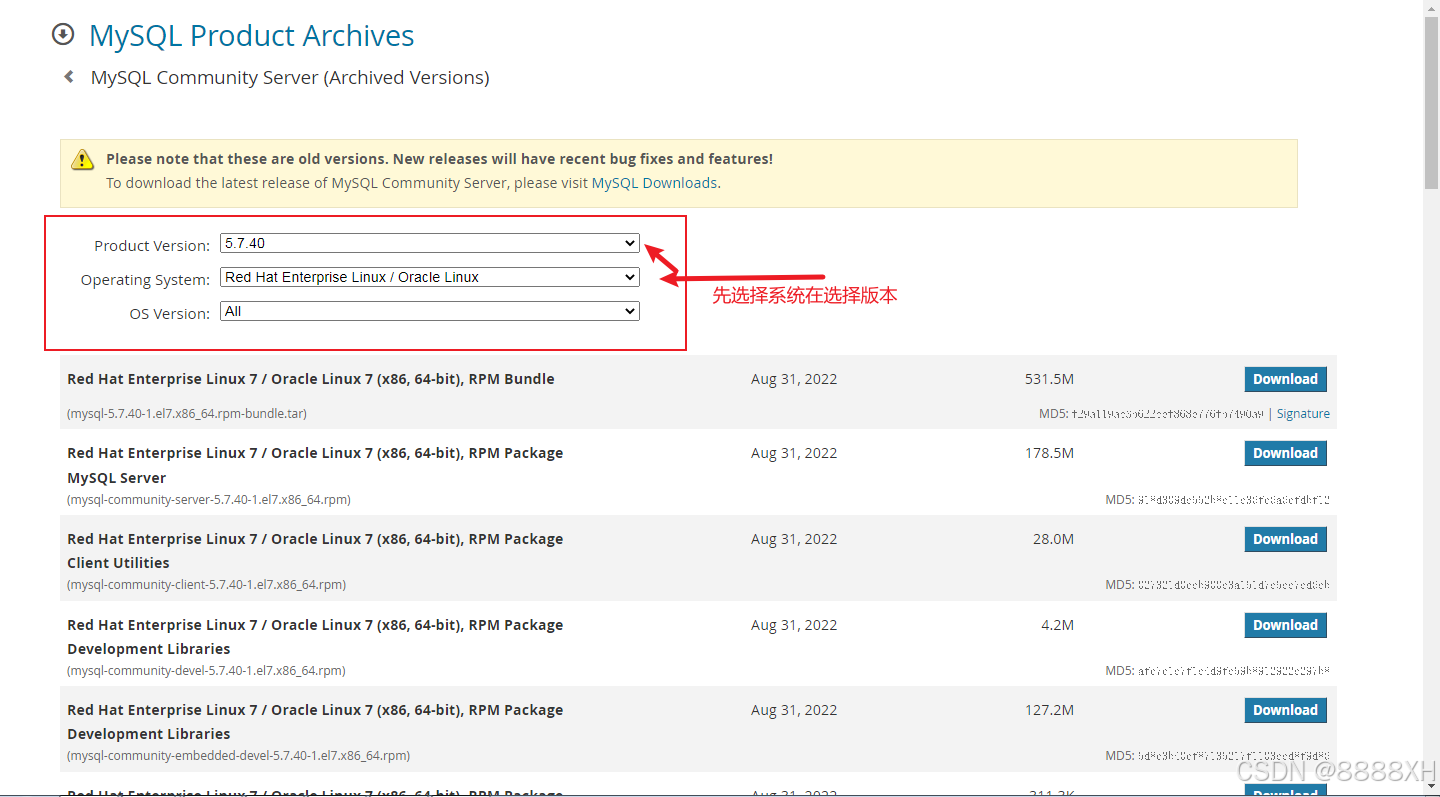This screenshot has height=797, width=1440.
Task: Go back using the left chevron icon
Action: [x=69, y=77]
